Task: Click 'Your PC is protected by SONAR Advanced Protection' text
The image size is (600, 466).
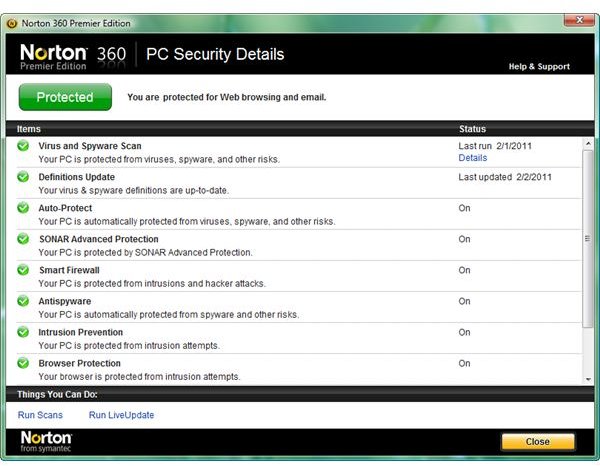Action: coord(145,253)
